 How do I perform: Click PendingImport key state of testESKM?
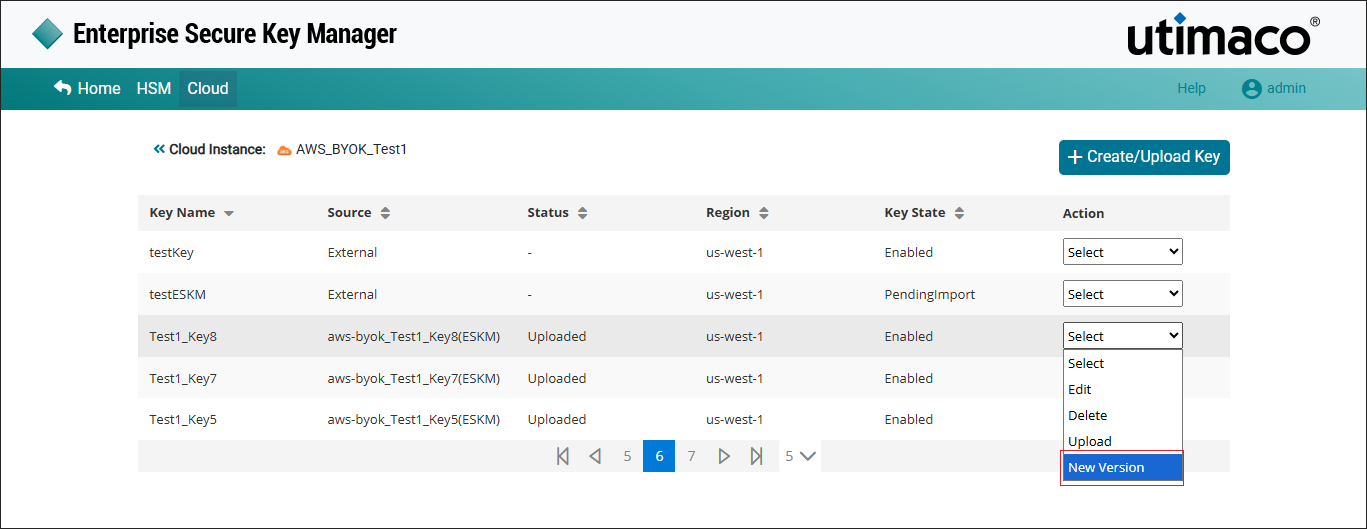(929, 294)
